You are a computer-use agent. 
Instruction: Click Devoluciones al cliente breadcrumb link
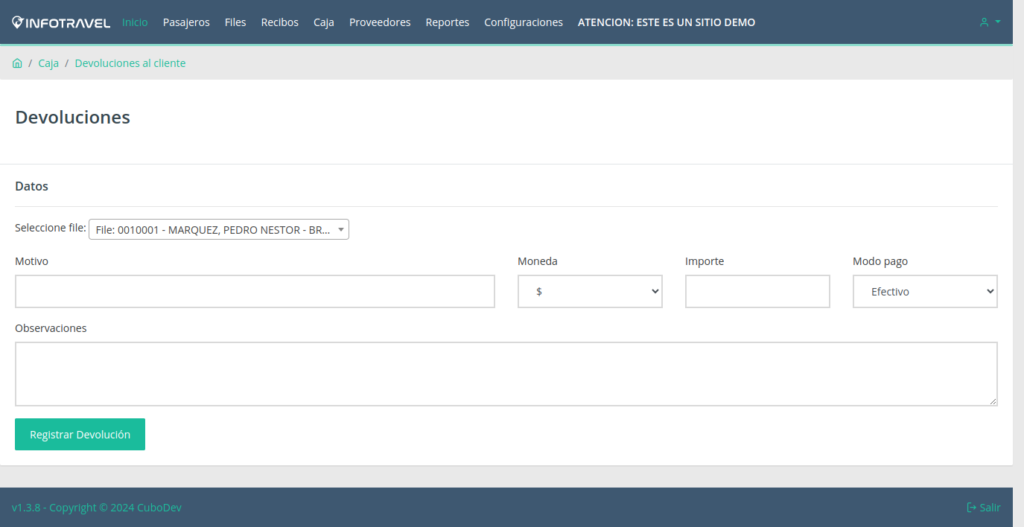(130, 63)
